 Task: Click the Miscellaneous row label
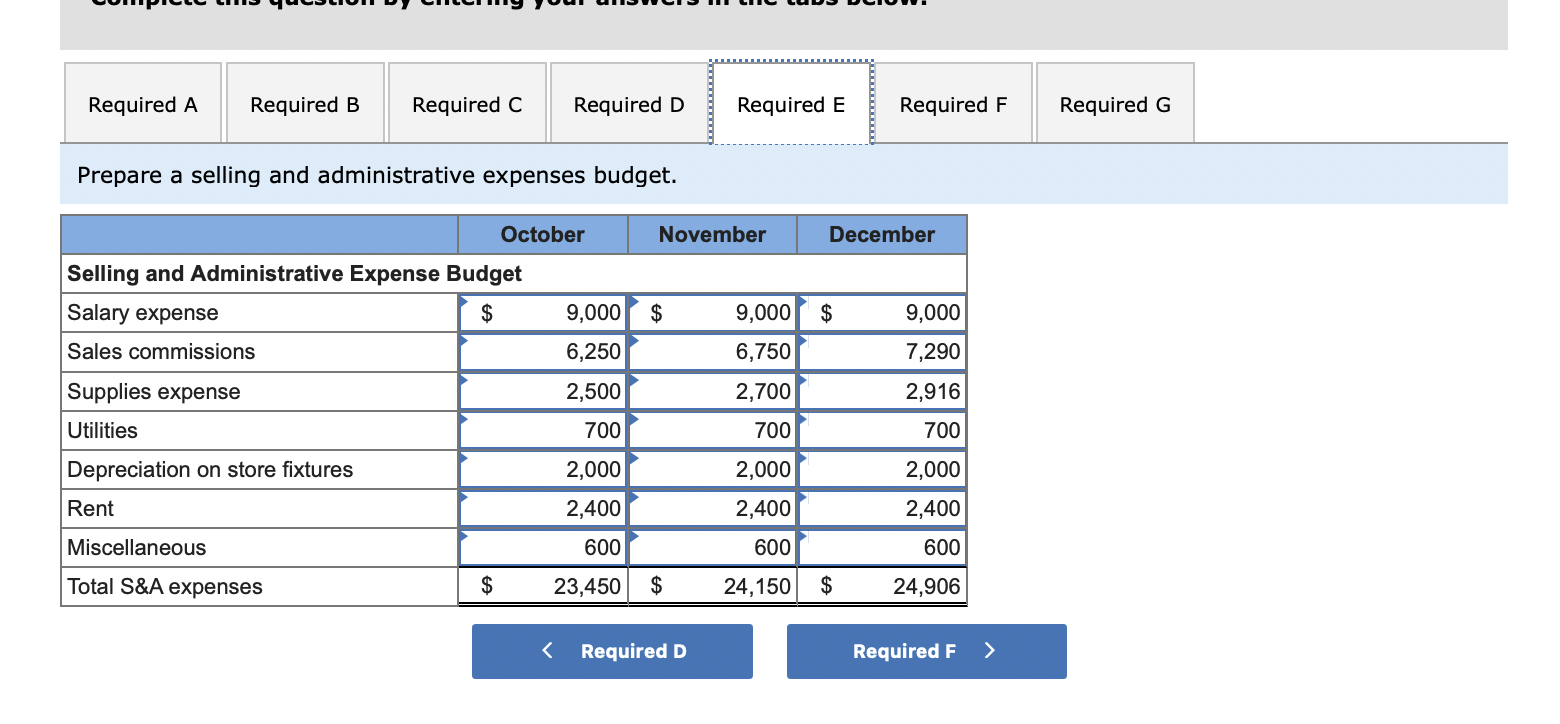136,548
